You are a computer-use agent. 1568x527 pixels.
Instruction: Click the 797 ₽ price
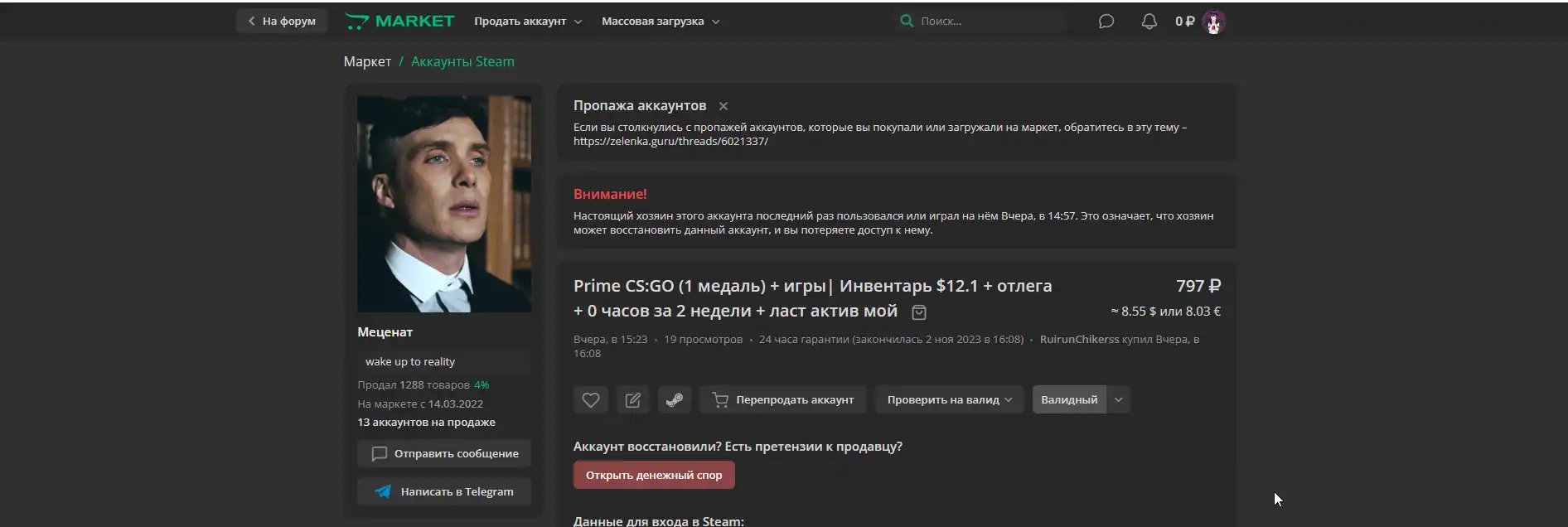[x=1198, y=286]
